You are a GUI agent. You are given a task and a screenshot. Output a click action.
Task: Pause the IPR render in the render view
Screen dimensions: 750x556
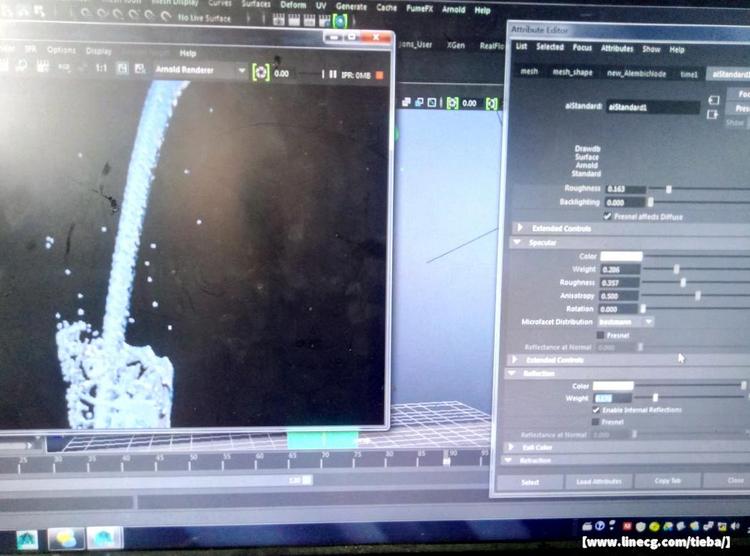pyautogui.click(x=333, y=74)
